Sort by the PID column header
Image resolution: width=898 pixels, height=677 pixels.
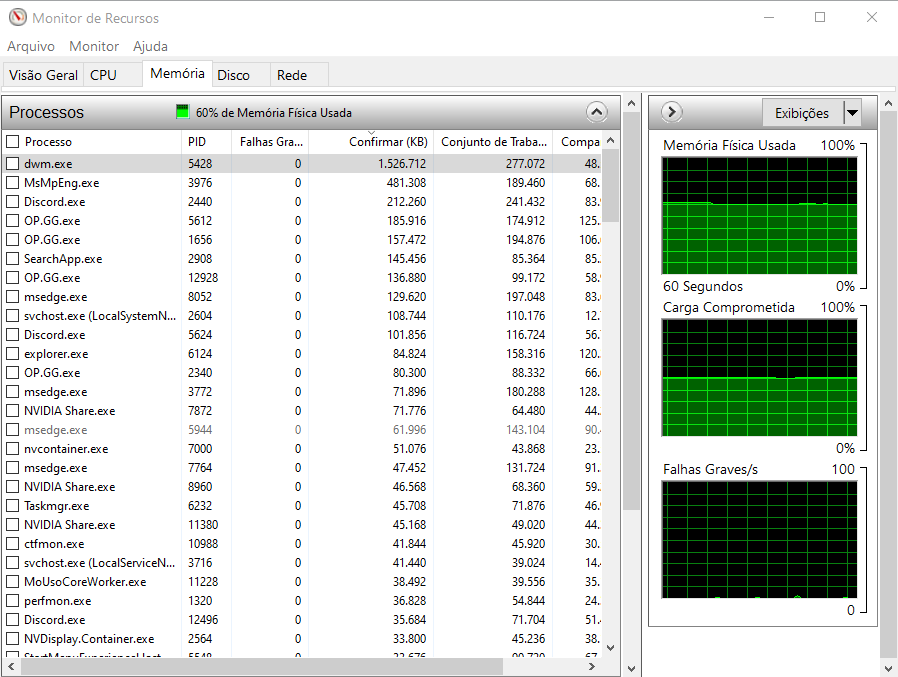206,141
